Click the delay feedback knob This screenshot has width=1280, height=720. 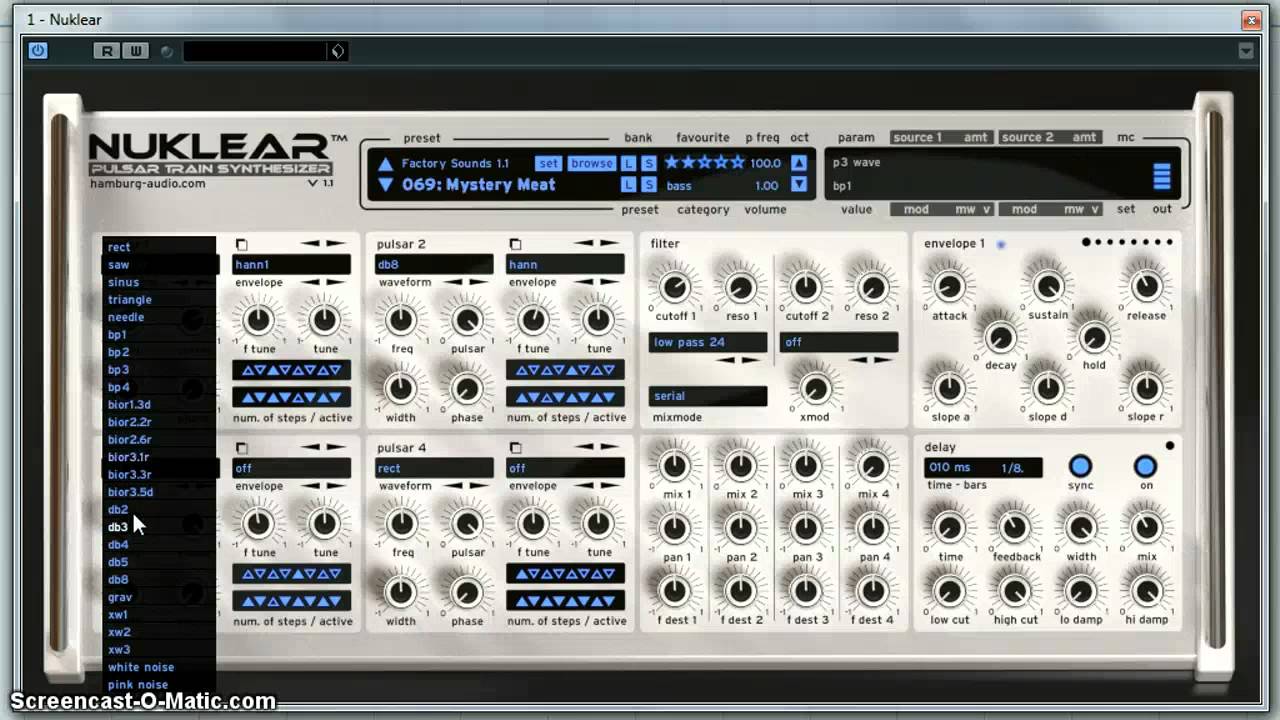coord(1015,527)
